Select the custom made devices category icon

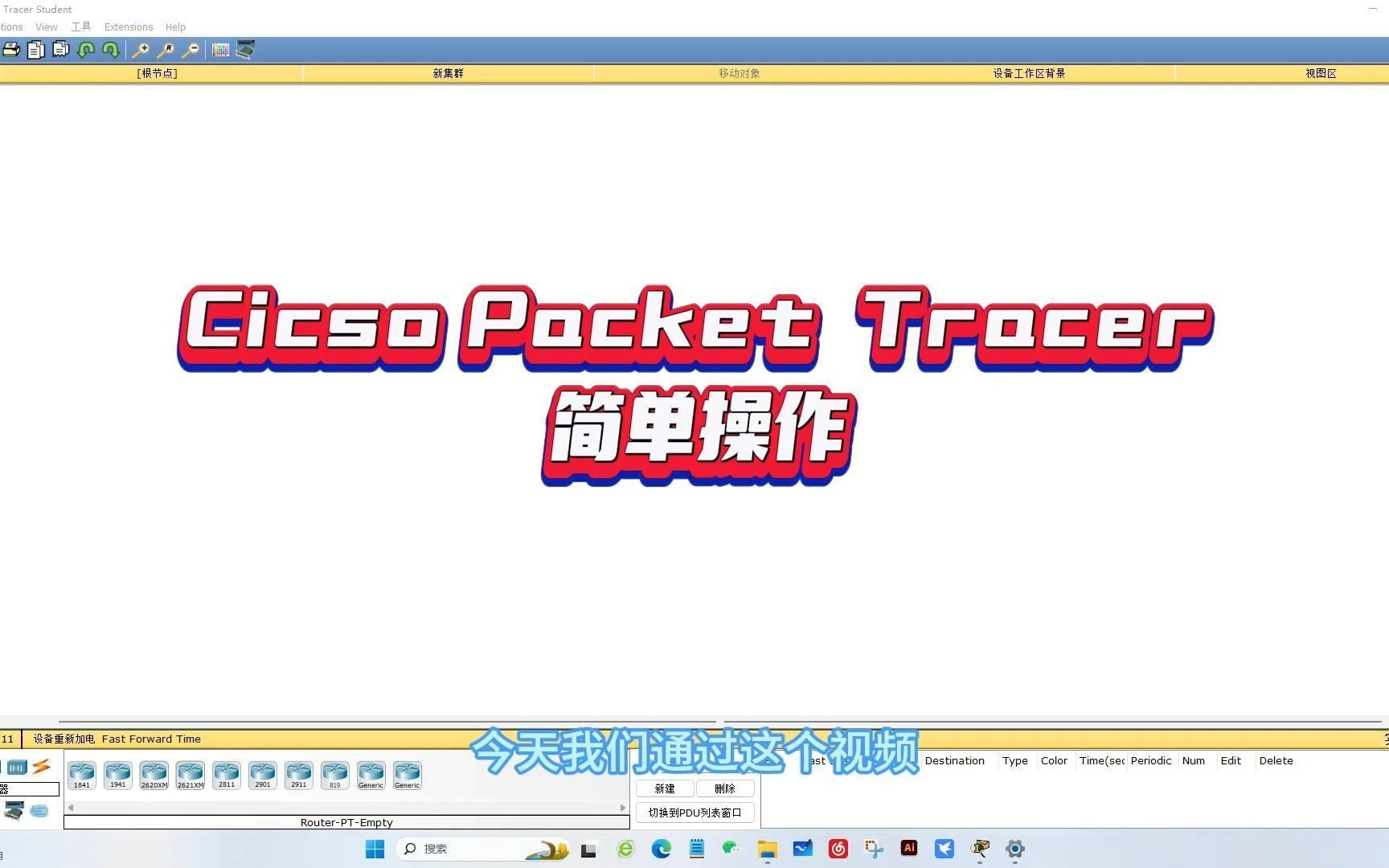pos(14,810)
